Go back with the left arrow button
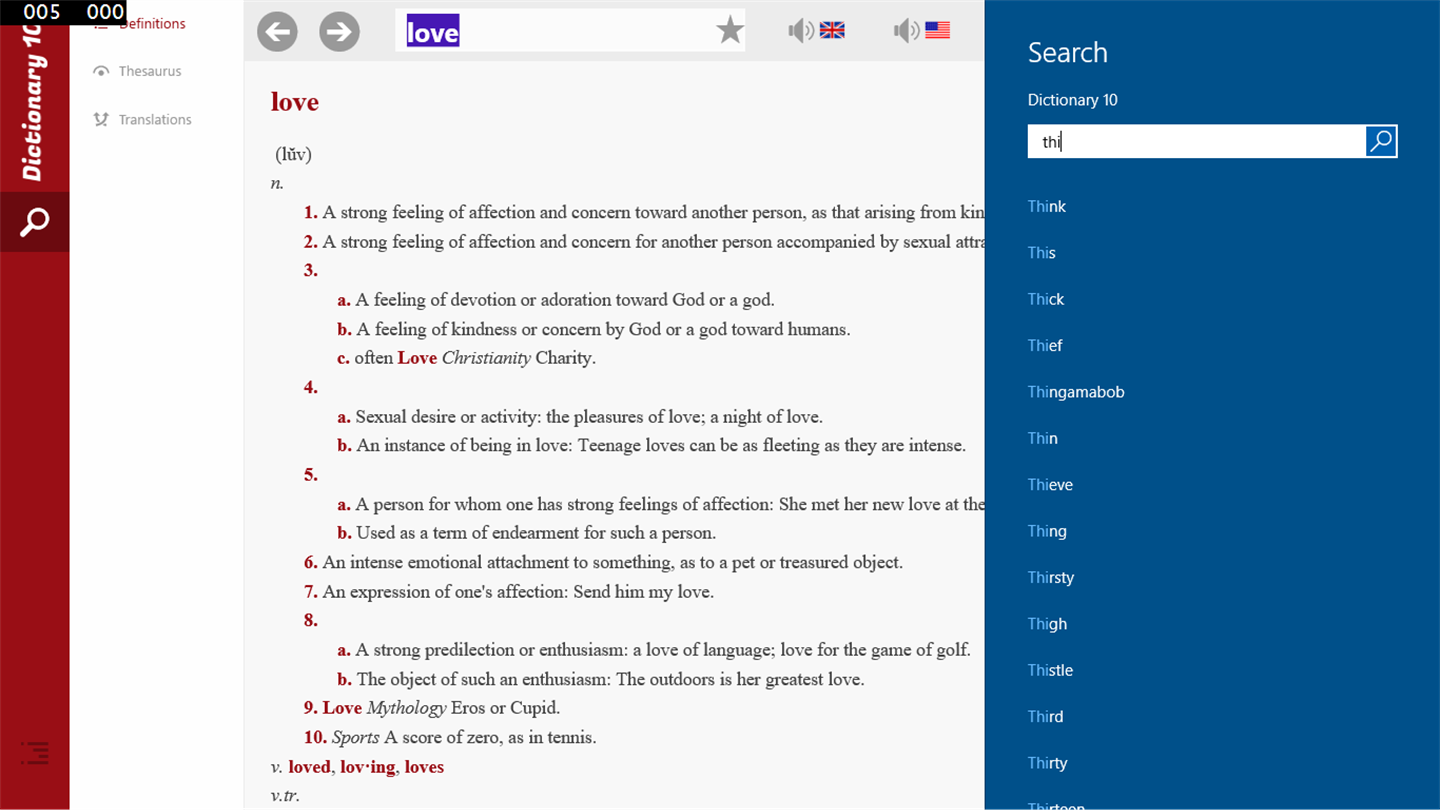 coord(277,31)
